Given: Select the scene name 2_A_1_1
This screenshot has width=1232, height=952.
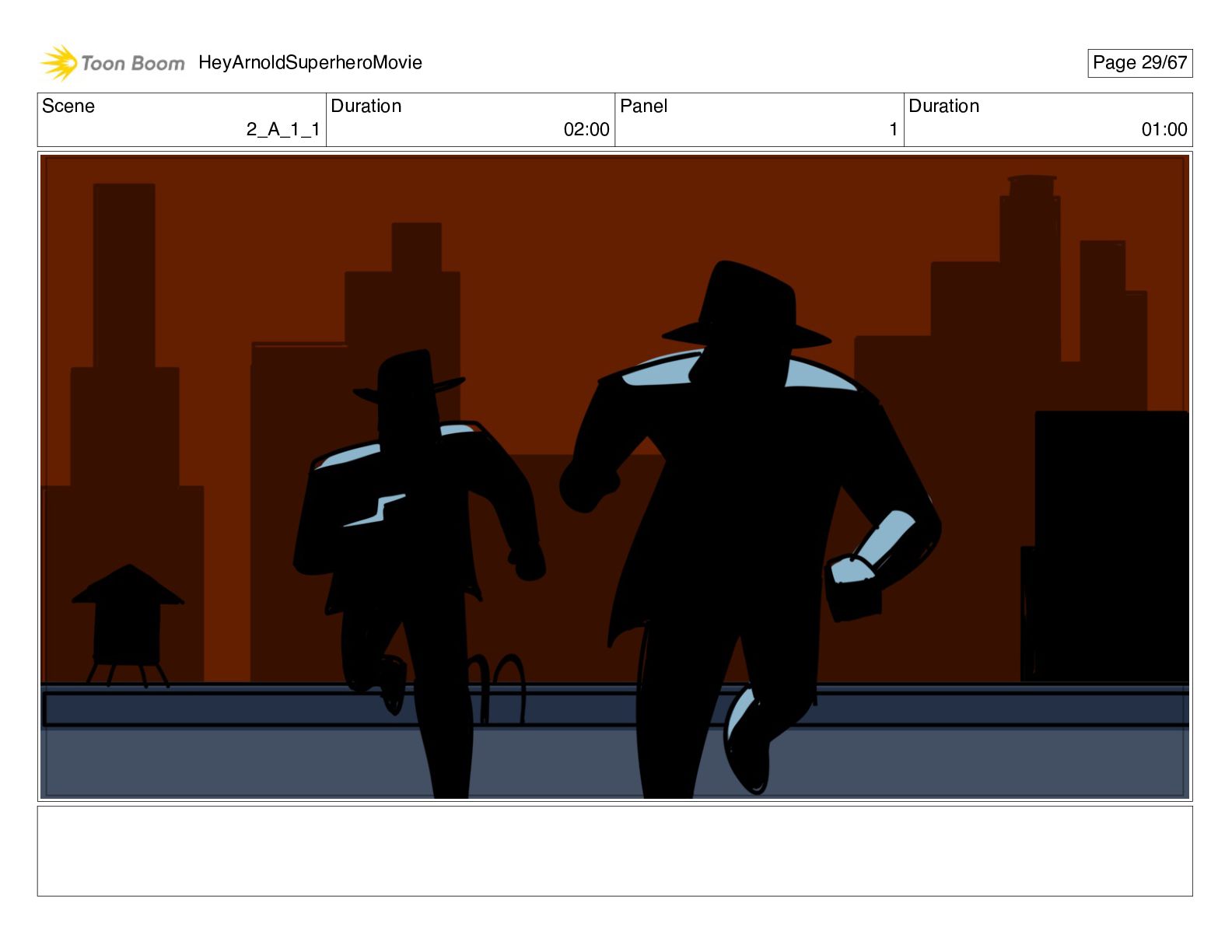Looking at the screenshot, I should (283, 129).
